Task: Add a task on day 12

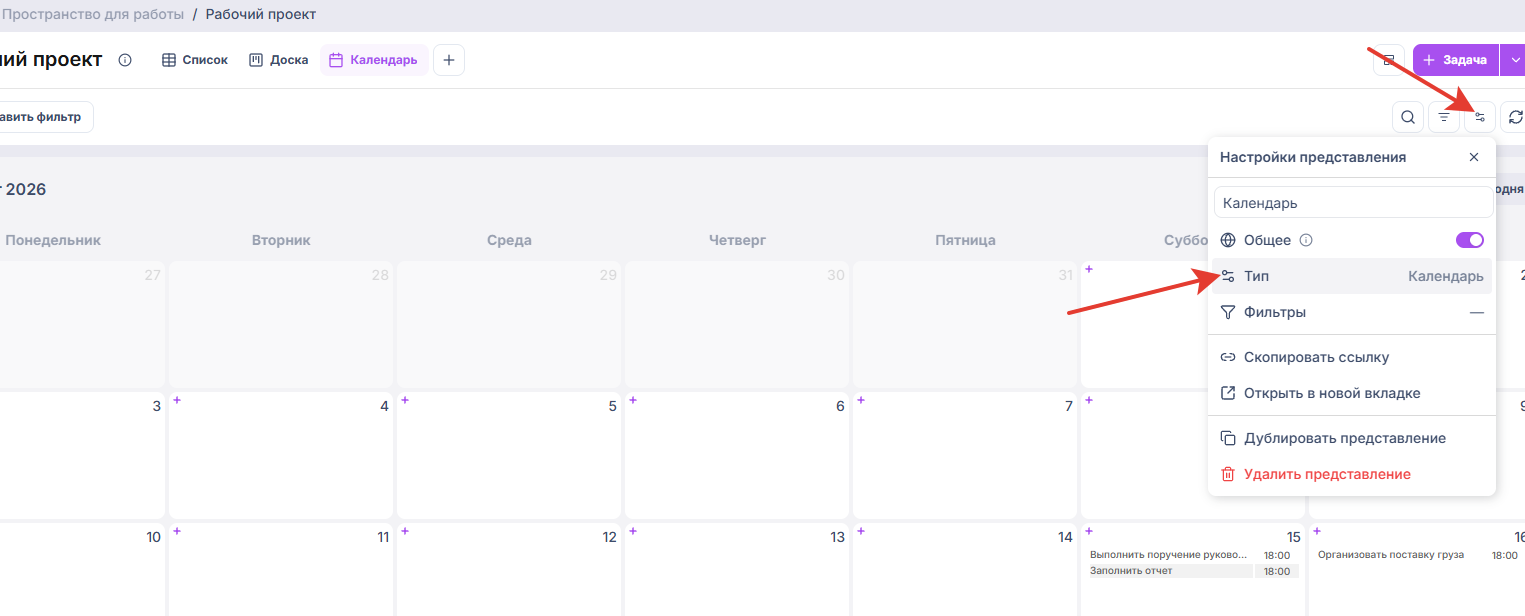Action: pos(405,531)
